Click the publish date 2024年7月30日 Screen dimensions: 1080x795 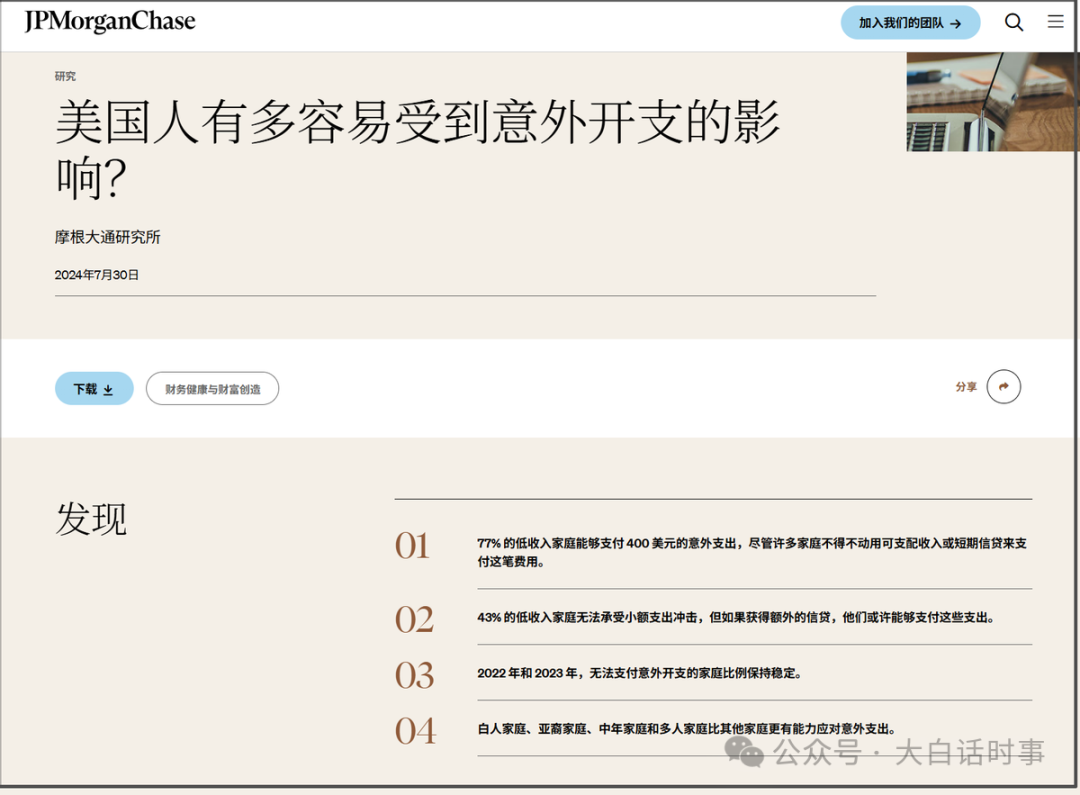point(98,273)
